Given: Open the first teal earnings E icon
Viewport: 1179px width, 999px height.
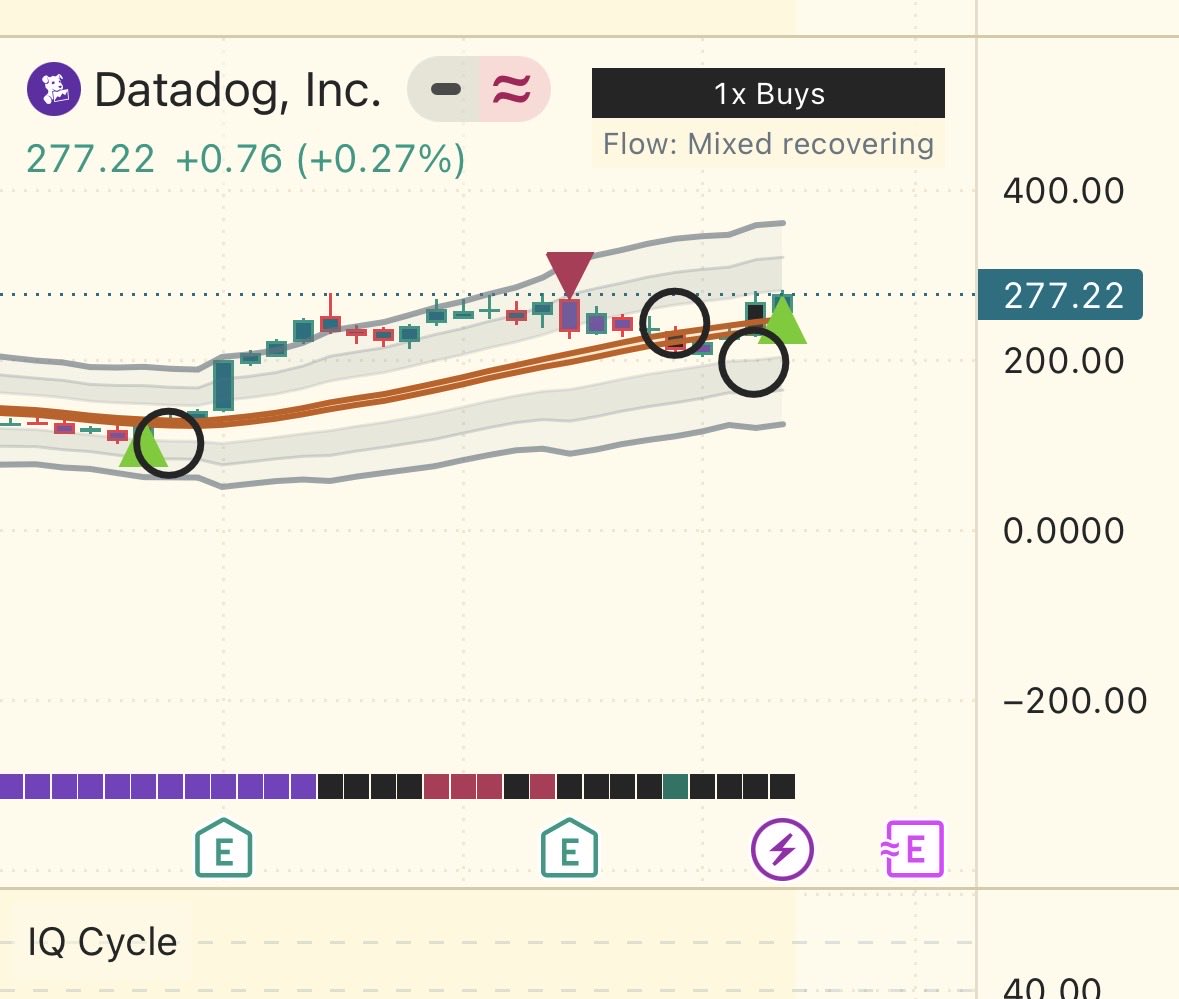Looking at the screenshot, I should pos(223,848).
